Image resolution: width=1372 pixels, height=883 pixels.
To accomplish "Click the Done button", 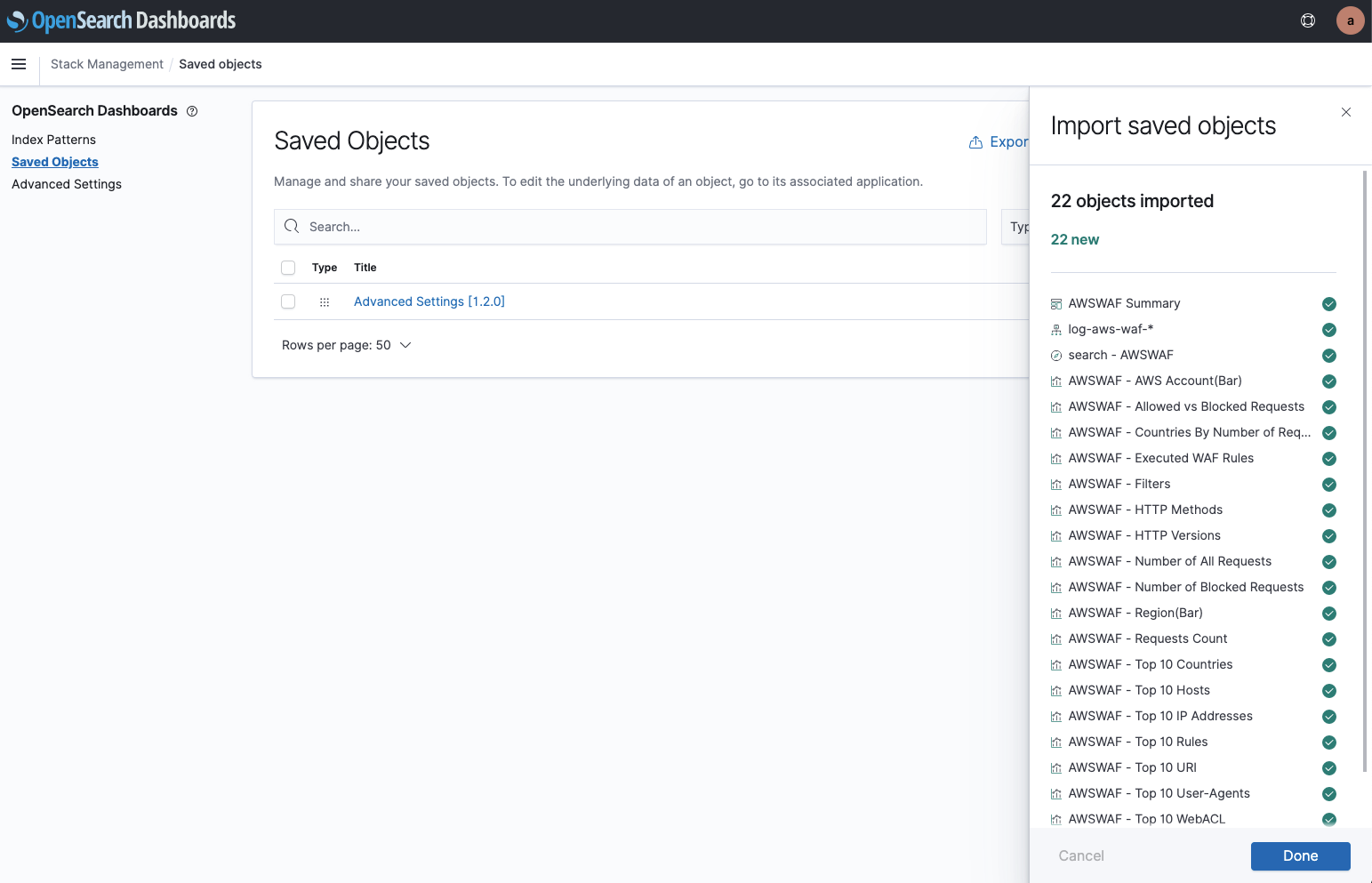I will click(1300, 855).
